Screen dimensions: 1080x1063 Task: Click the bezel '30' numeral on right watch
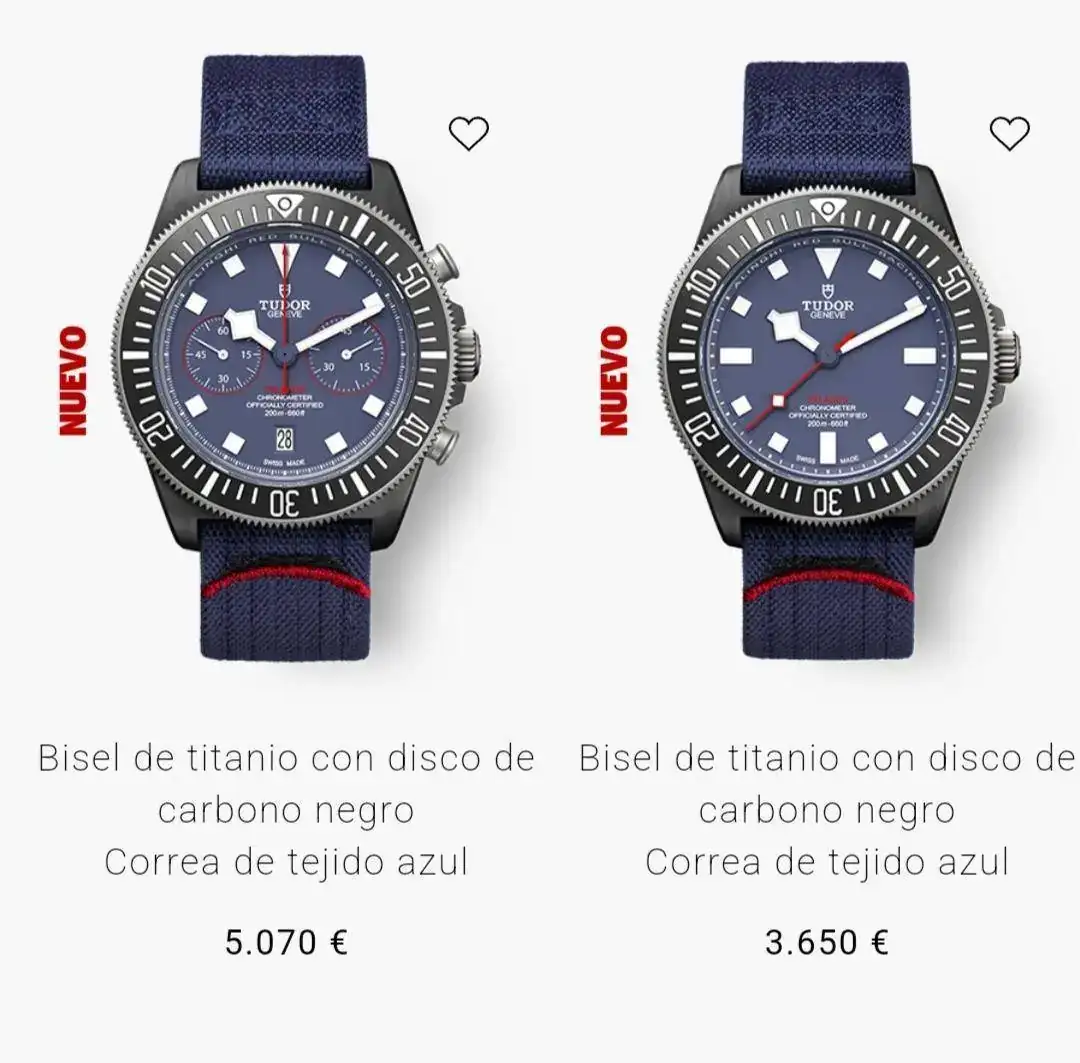pos(827,502)
